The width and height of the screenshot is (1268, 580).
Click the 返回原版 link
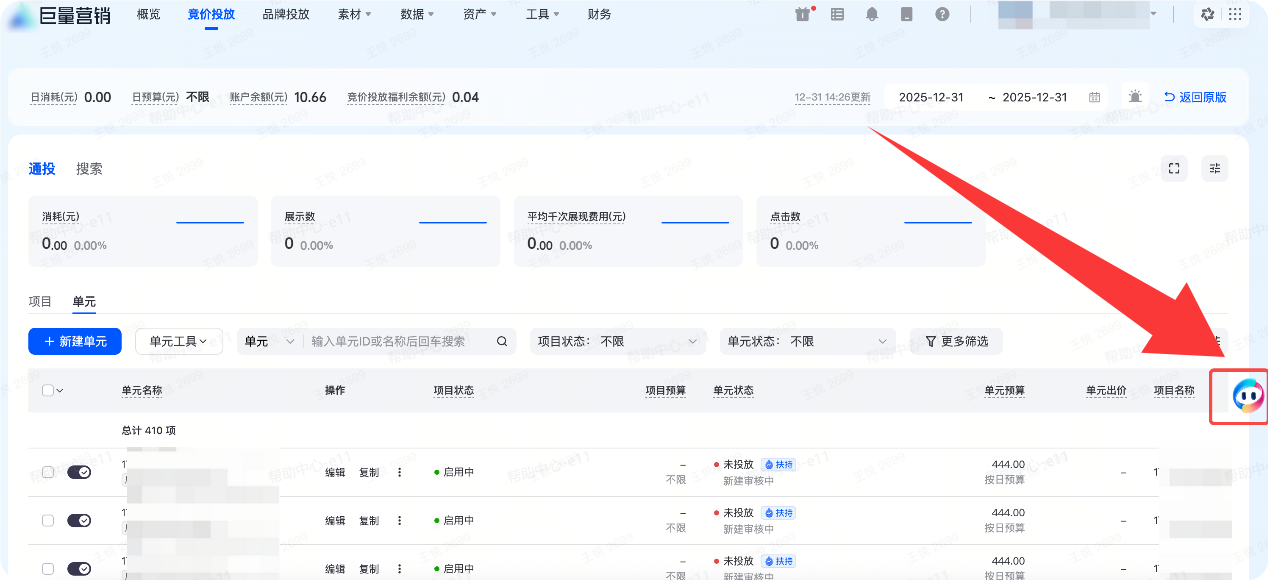pos(1195,97)
